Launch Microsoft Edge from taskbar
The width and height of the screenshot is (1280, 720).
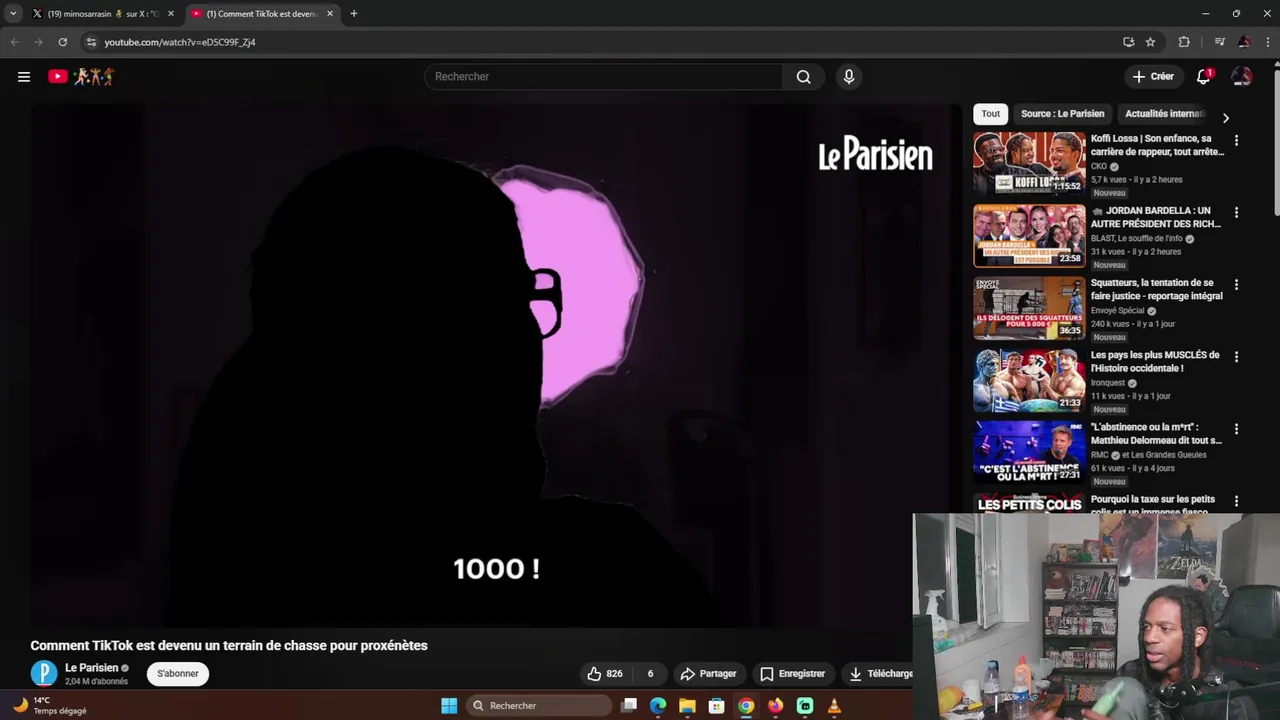point(658,706)
